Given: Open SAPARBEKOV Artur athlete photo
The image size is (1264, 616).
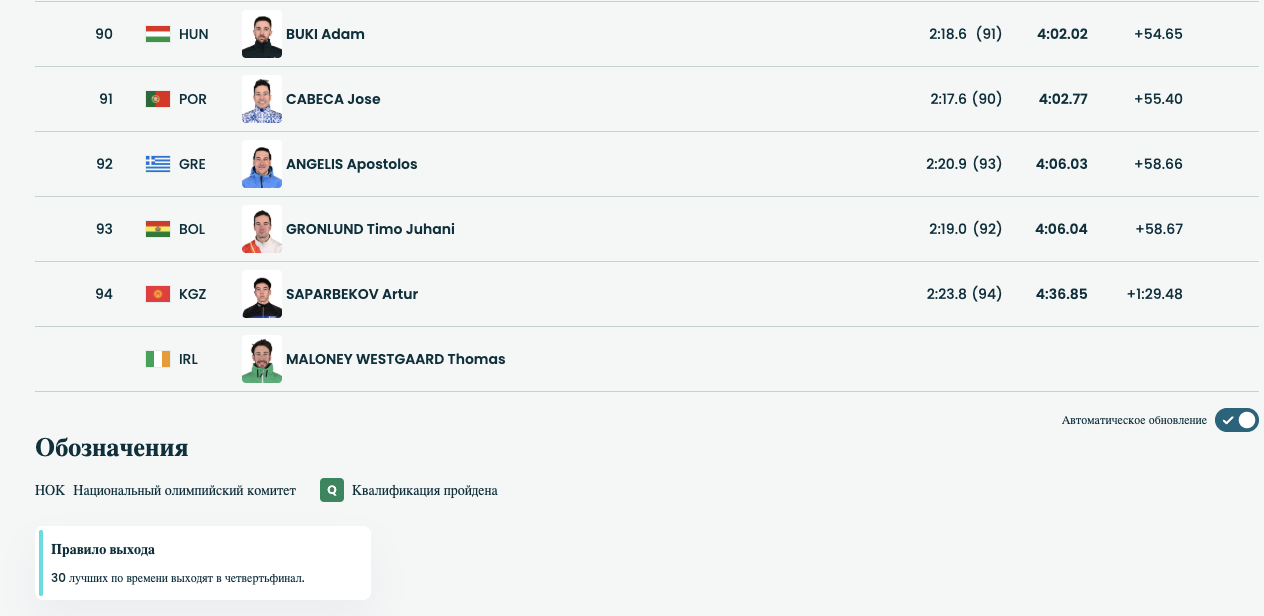Looking at the screenshot, I should 262,294.
